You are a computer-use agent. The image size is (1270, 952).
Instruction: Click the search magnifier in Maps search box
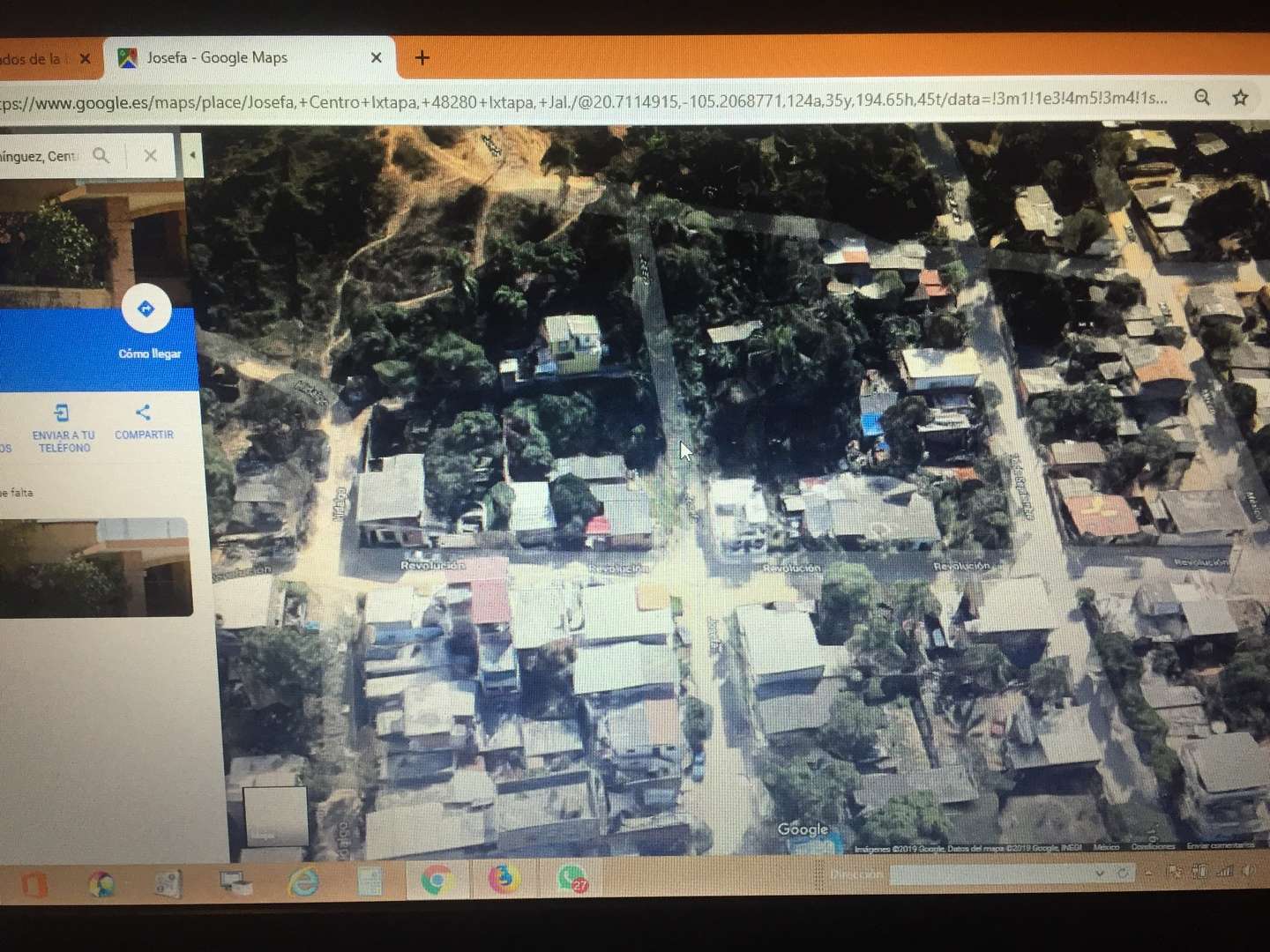click(x=101, y=156)
